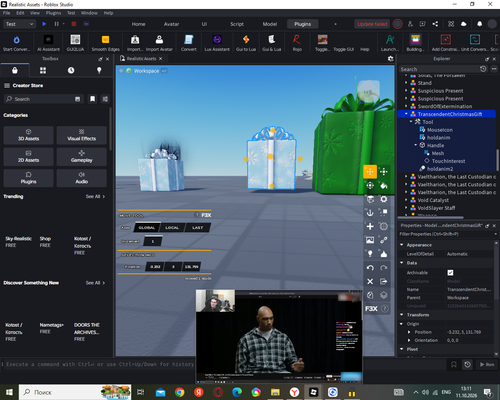Collapse the Tool node in Explorer
The height and width of the screenshot is (400, 500).
point(411,122)
